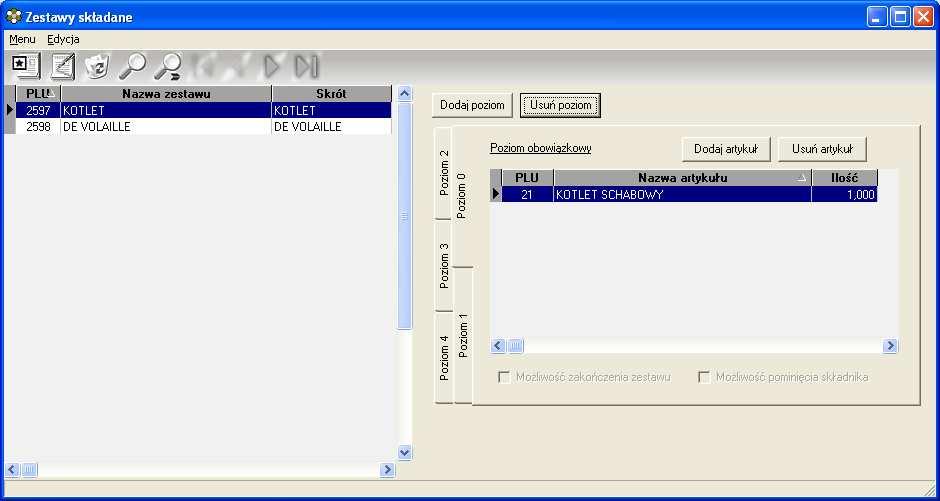Click the Usuń poziom button

pyautogui.click(x=561, y=105)
